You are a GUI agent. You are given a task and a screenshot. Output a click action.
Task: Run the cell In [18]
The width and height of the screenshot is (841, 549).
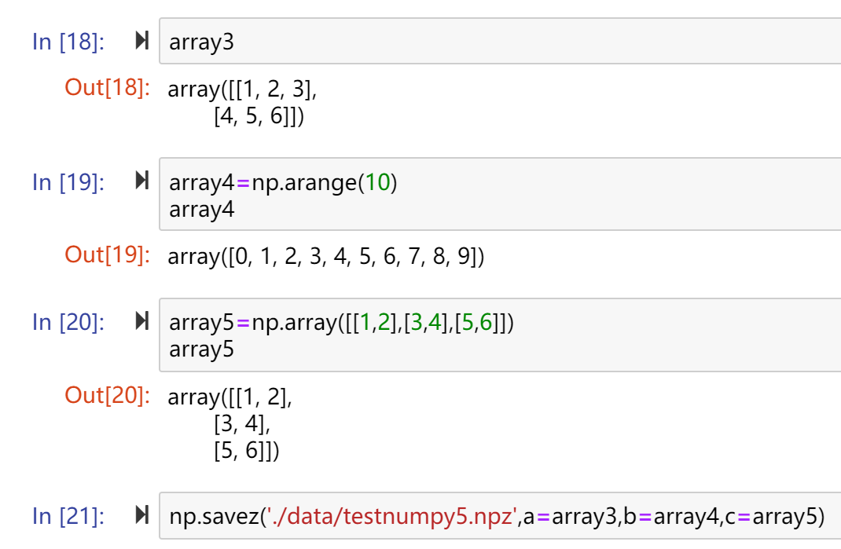pyautogui.click(x=141, y=41)
